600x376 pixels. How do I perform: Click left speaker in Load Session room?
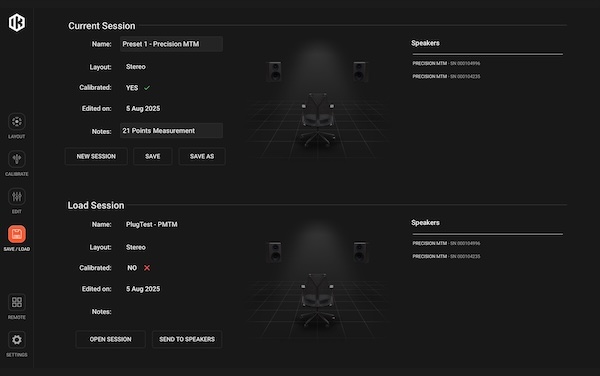click(x=275, y=252)
